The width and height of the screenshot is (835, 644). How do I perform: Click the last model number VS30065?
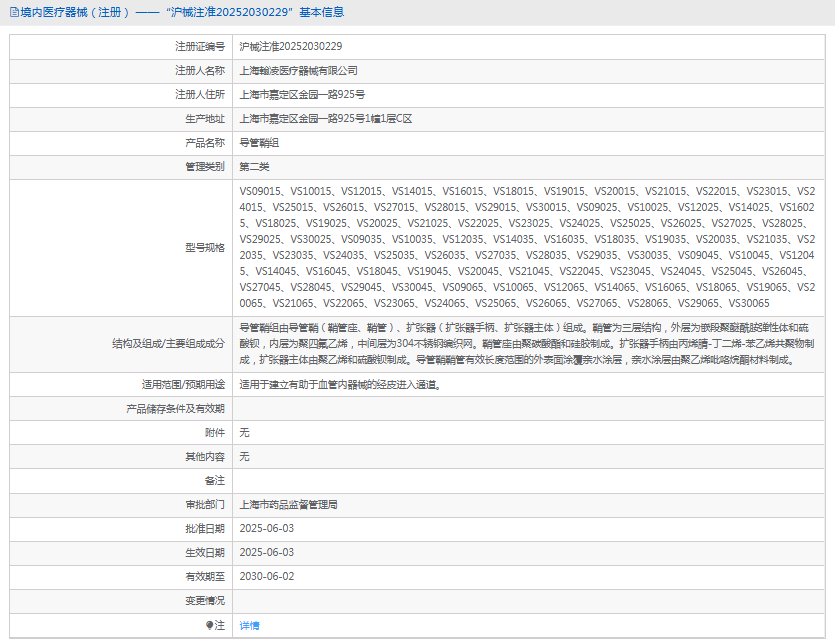(x=749, y=303)
